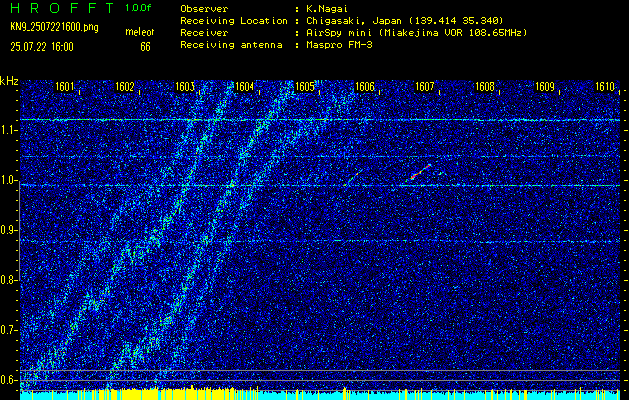Click the 0.7 frequency axis label
Image resolution: width=629 pixels, height=400 pixels.
[x=7, y=330]
